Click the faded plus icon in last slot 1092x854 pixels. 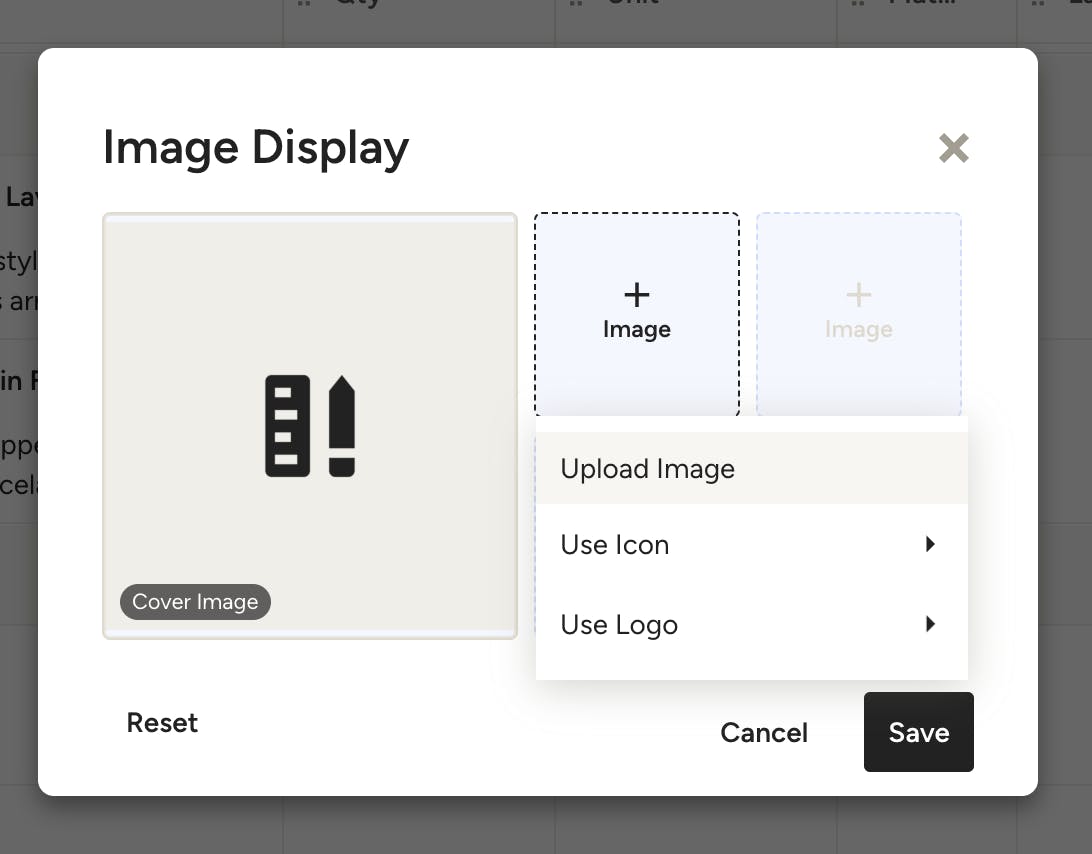point(858,295)
